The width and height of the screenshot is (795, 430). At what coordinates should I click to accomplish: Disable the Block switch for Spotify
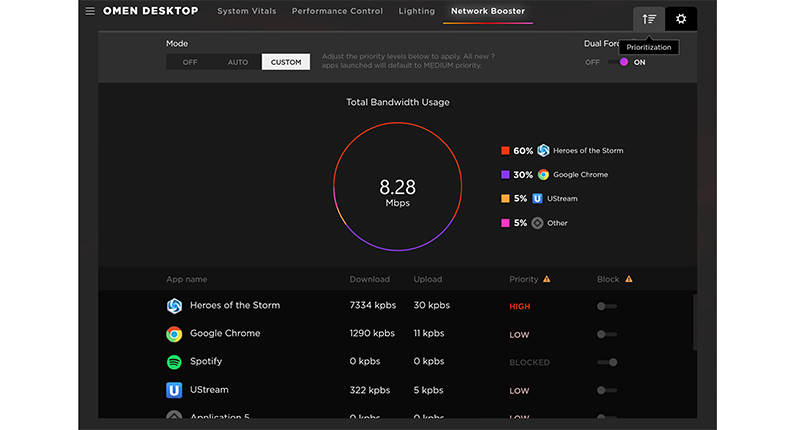click(607, 362)
